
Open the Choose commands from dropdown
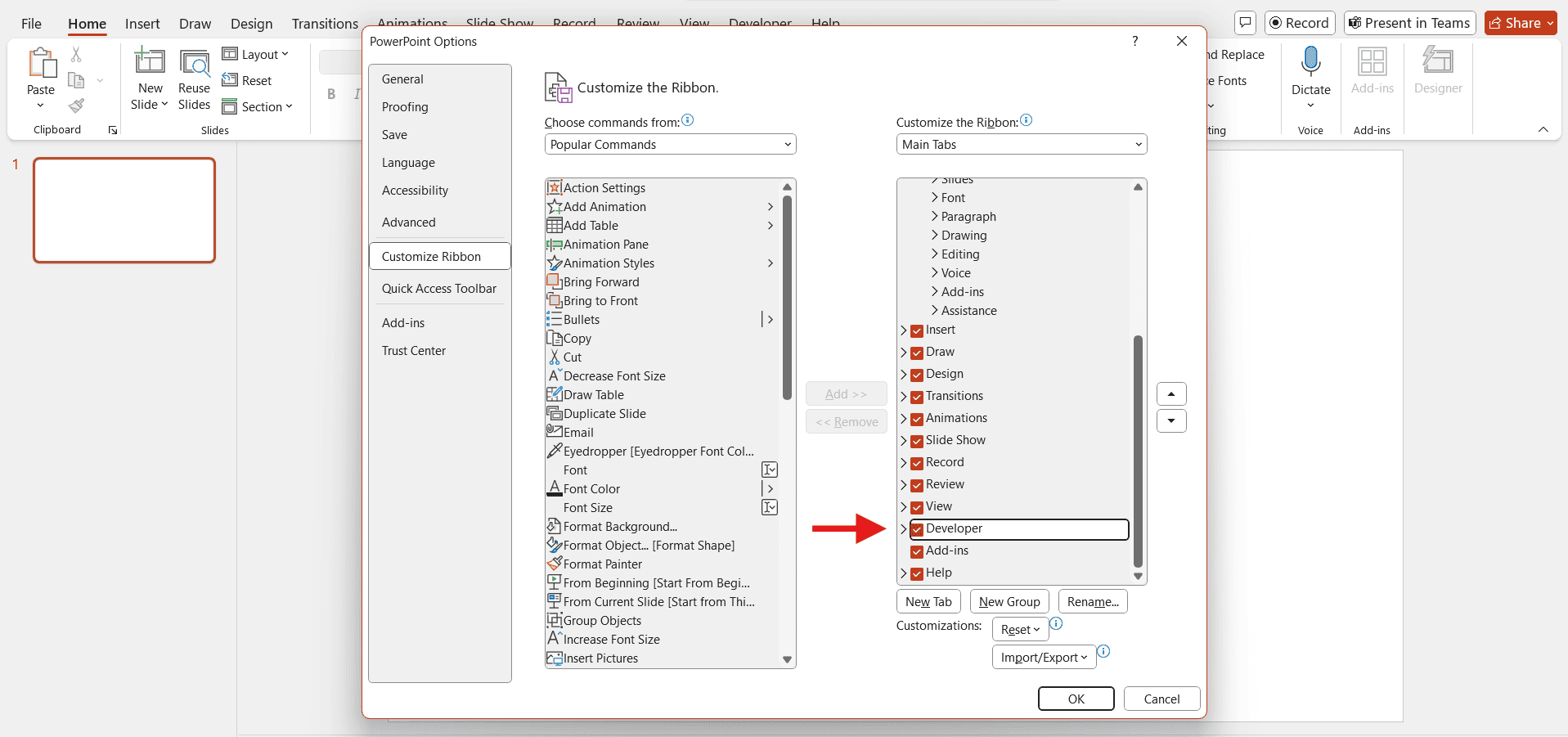coord(670,145)
